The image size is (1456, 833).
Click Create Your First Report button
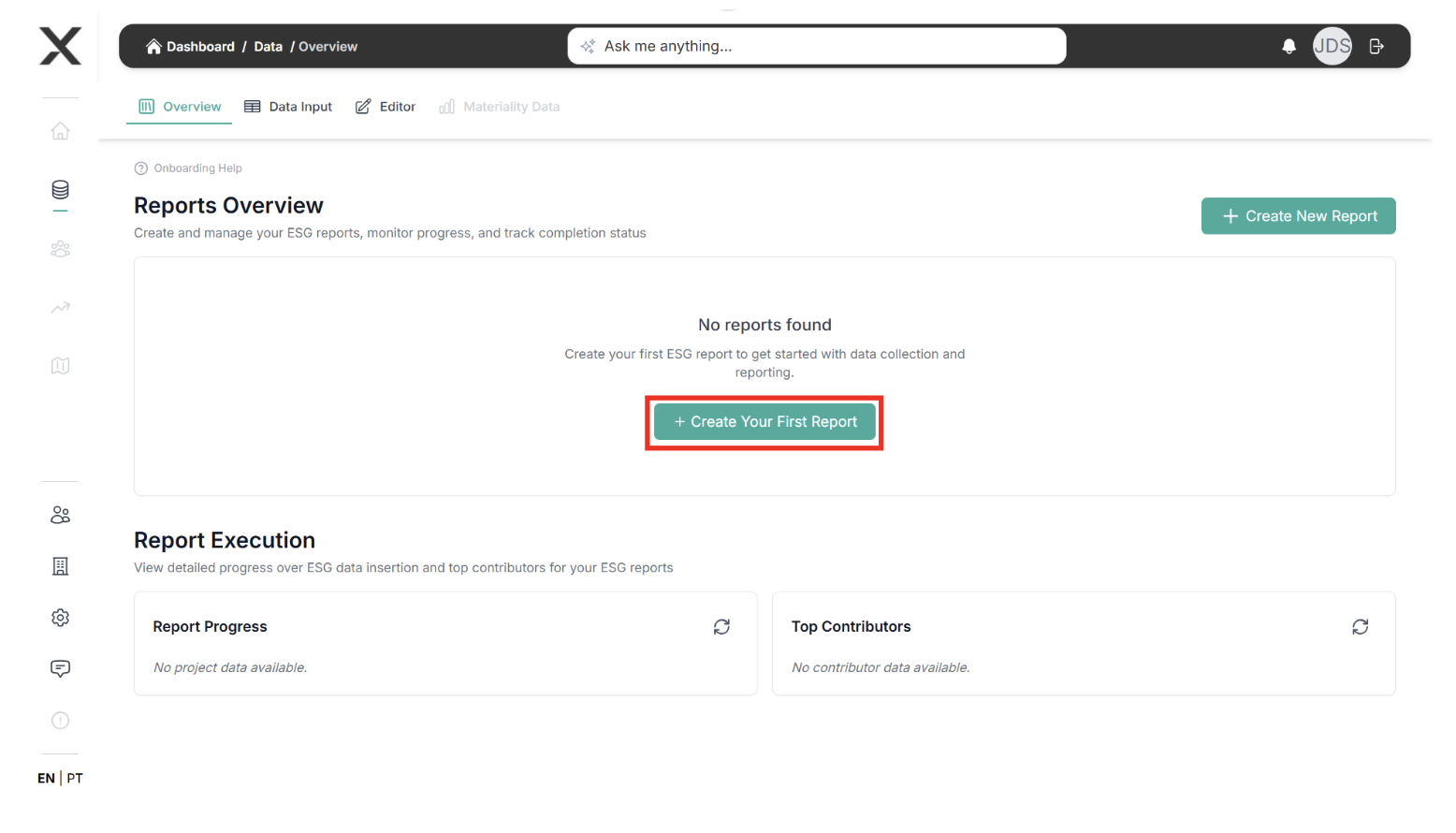tap(764, 422)
